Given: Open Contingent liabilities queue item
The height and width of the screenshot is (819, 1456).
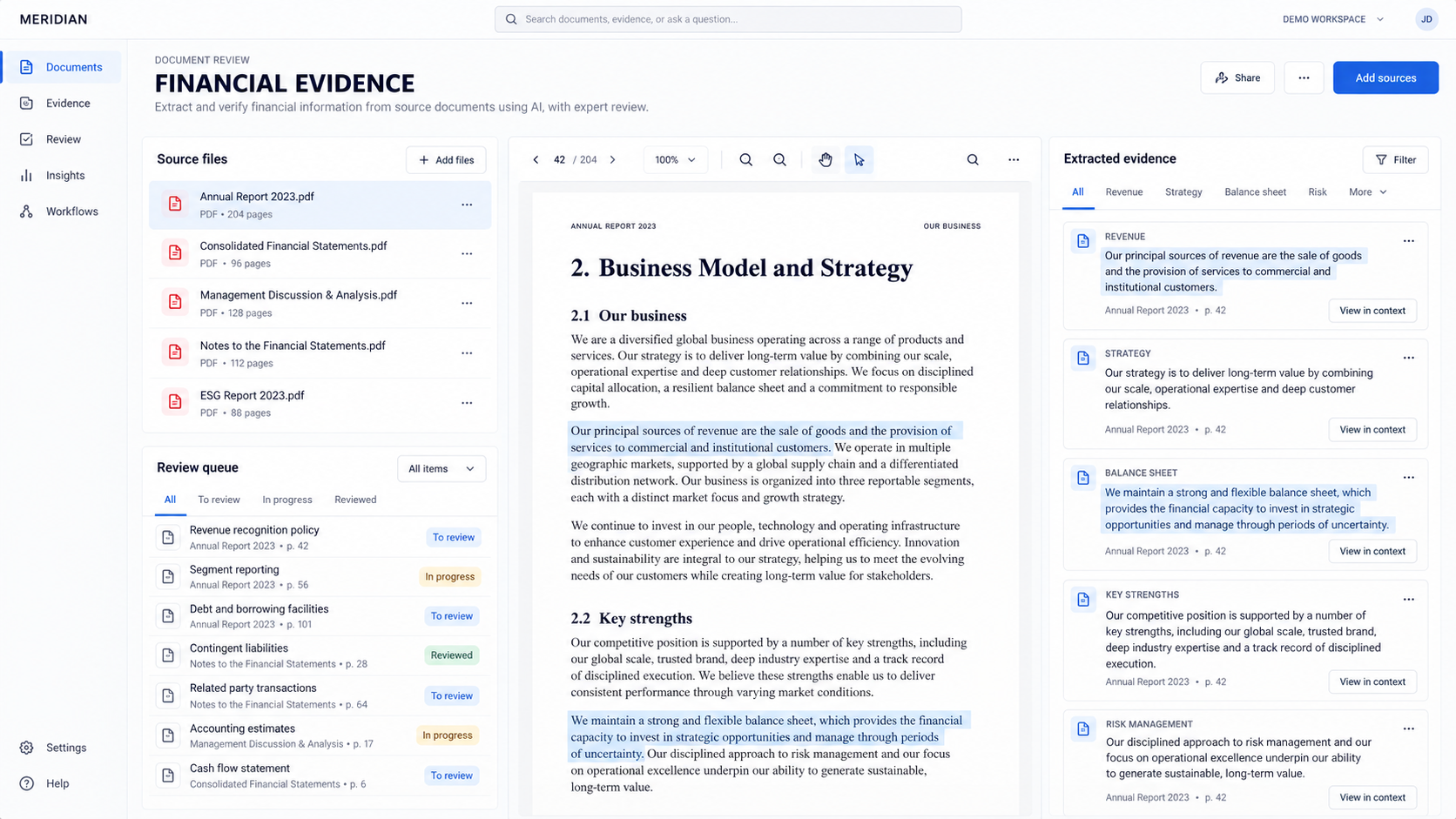Looking at the screenshot, I should click(320, 655).
